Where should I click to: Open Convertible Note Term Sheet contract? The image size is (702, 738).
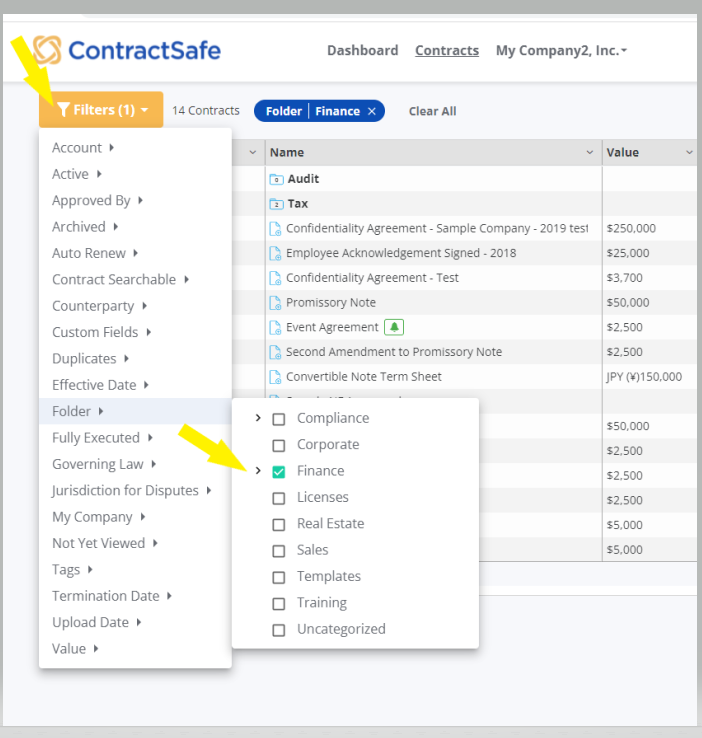(364, 377)
